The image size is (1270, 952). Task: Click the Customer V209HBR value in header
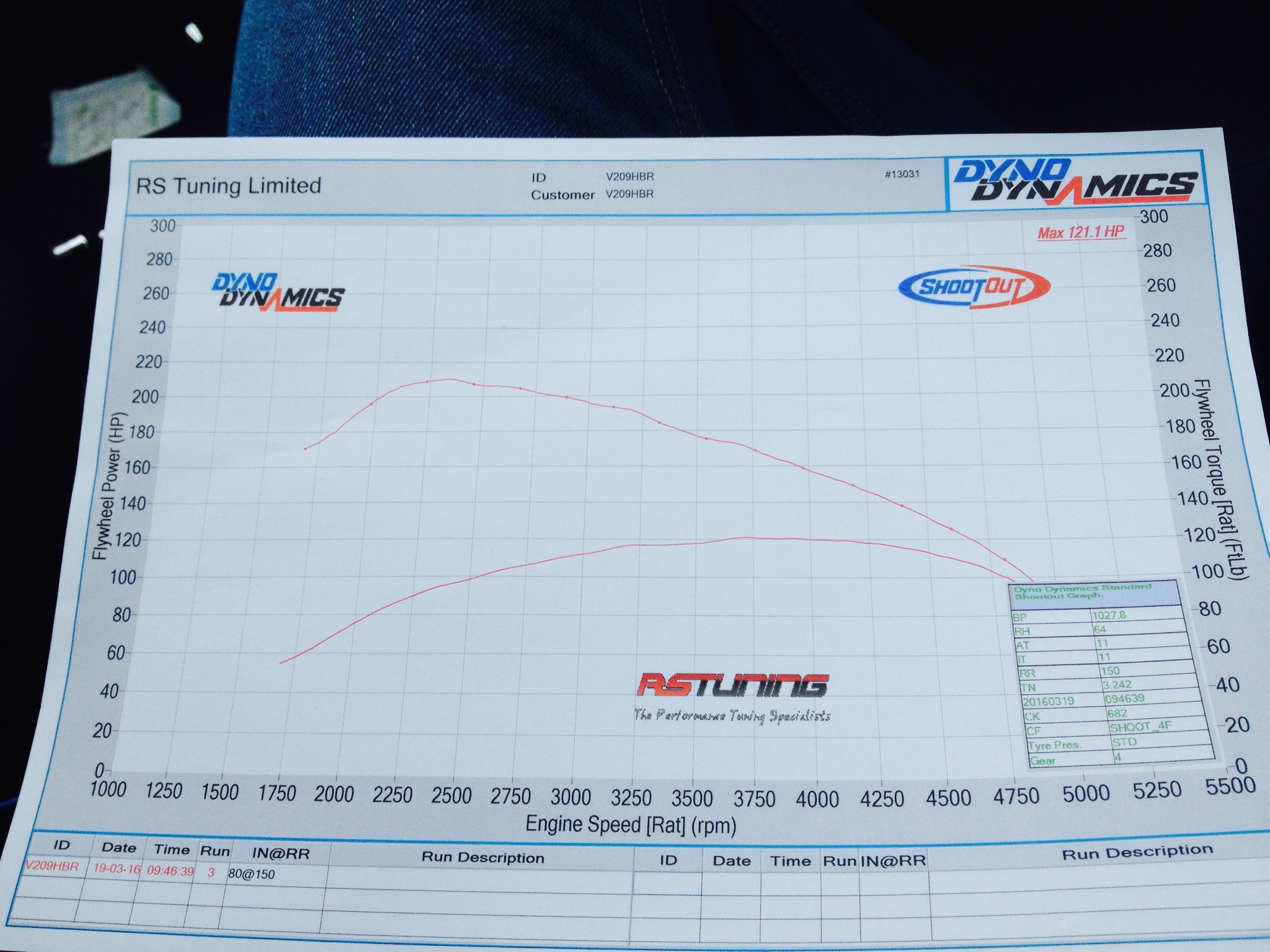coord(629,194)
